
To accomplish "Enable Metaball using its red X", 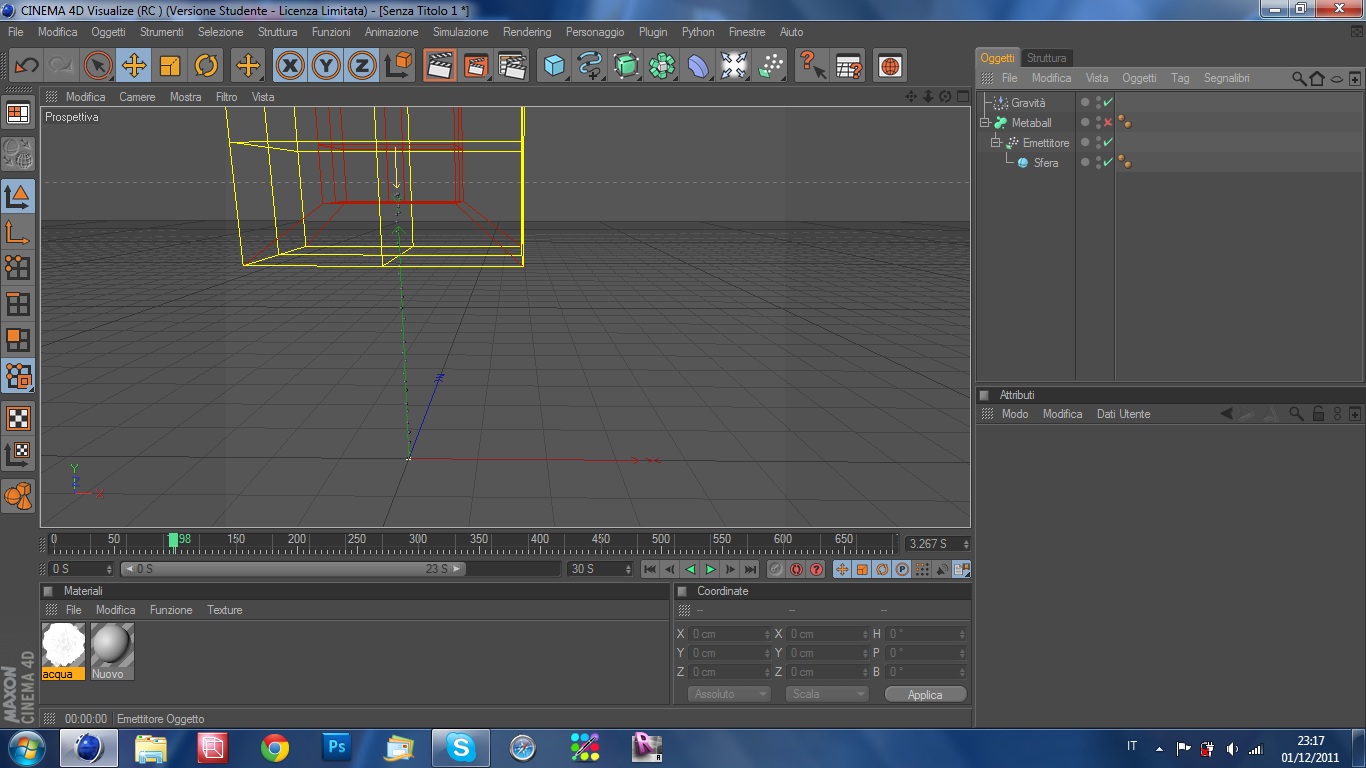I will pos(1108,123).
